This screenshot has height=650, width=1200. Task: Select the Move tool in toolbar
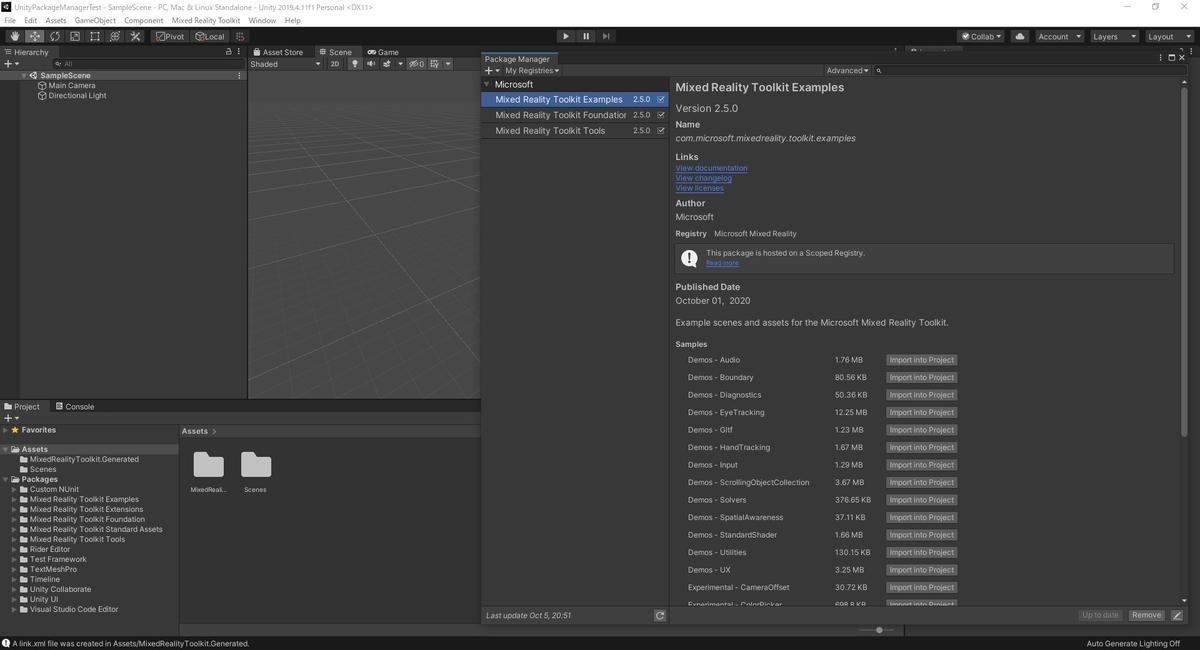(x=35, y=36)
